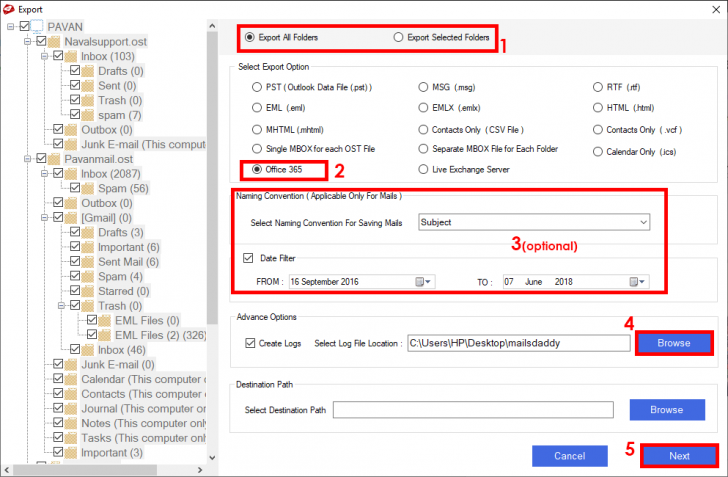Click the tree vertical scrollbar down arrow
728x477 pixels.
tap(212, 457)
